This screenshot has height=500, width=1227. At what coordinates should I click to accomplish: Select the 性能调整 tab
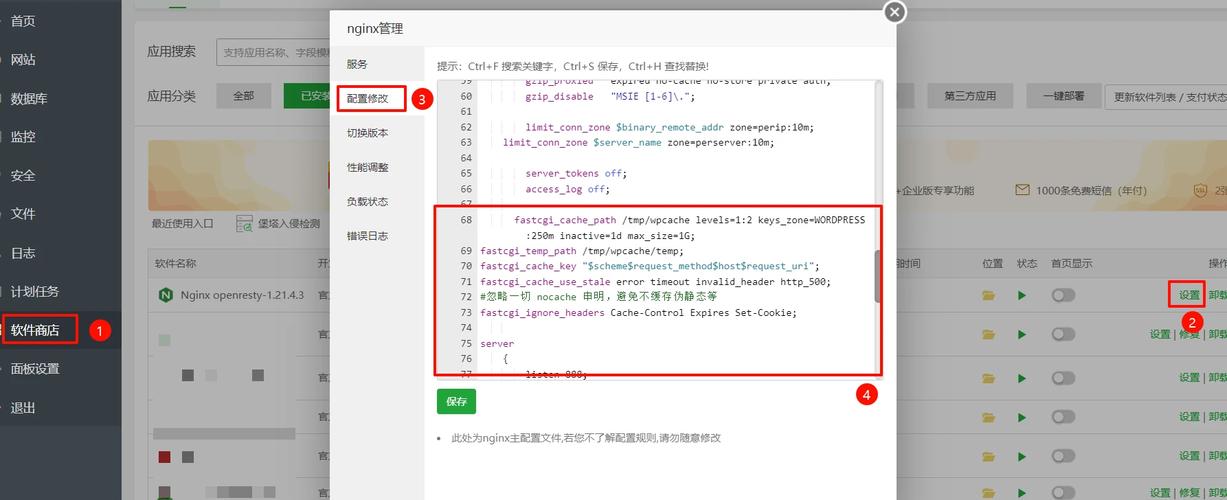click(x=367, y=167)
